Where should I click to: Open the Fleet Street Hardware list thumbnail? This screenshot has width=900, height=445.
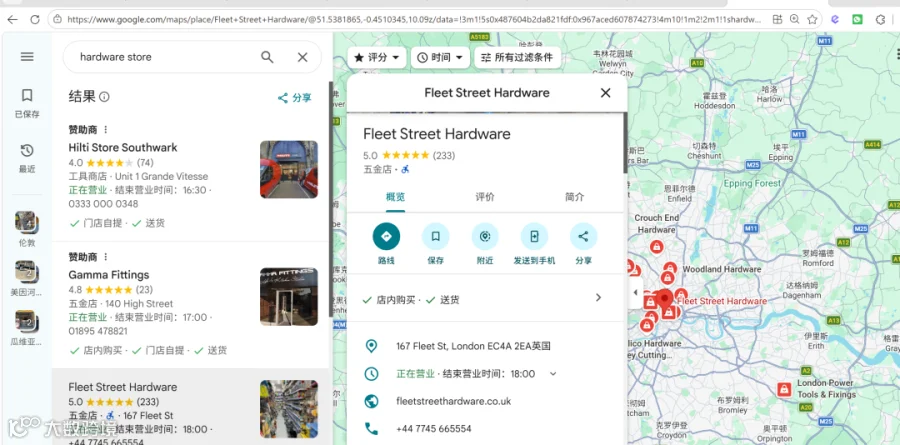289,409
